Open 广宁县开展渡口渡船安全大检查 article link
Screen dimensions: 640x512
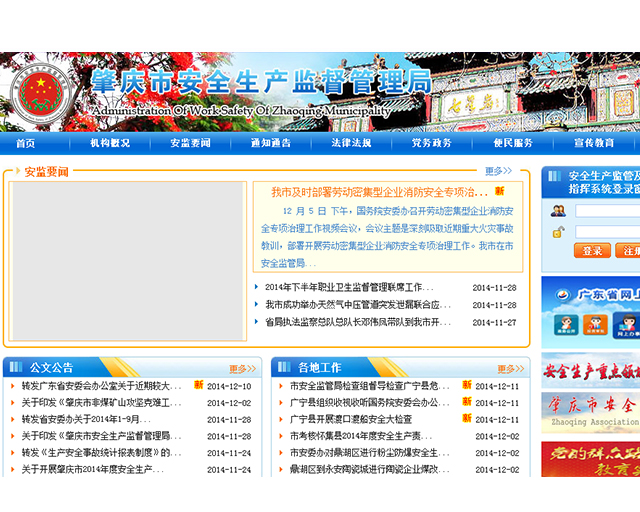tap(350, 420)
